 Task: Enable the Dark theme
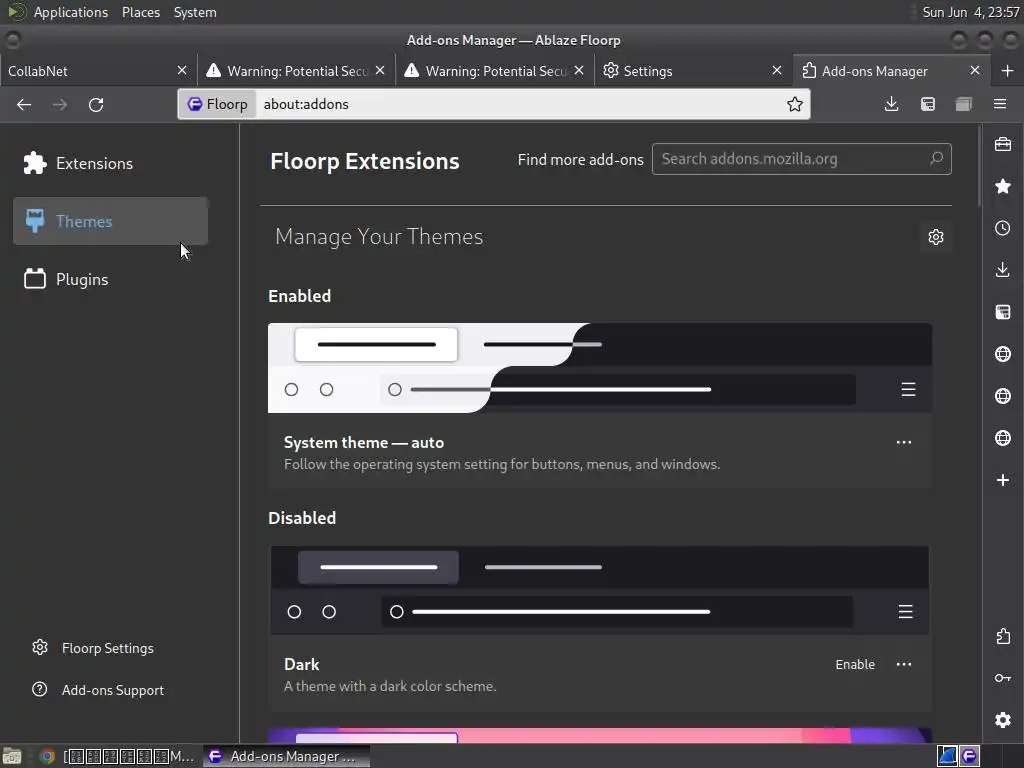[x=855, y=664]
